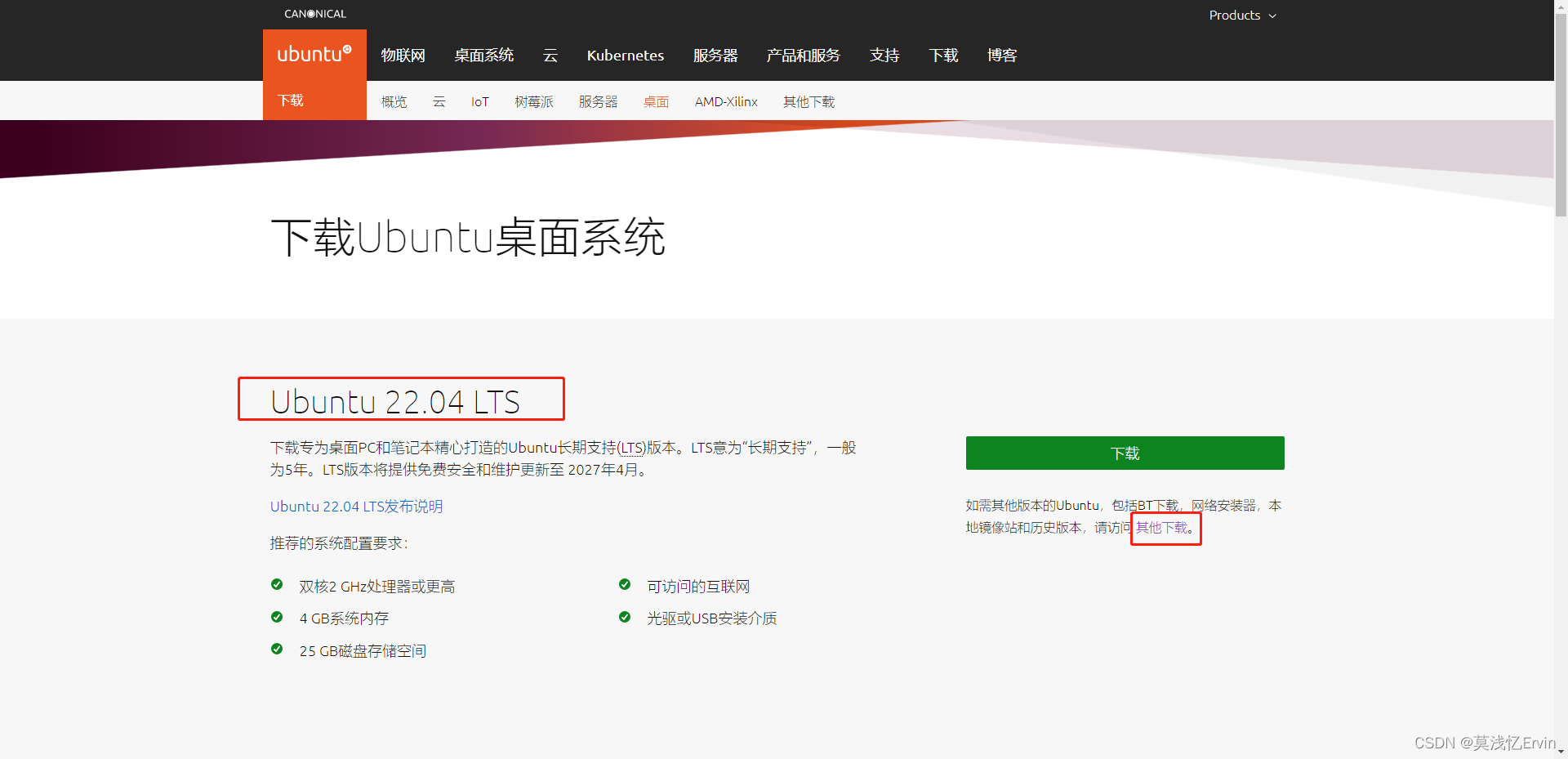This screenshot has height=759, width=1568.
Task: Open the Kubernetes menu item
Action: point(625,55)
